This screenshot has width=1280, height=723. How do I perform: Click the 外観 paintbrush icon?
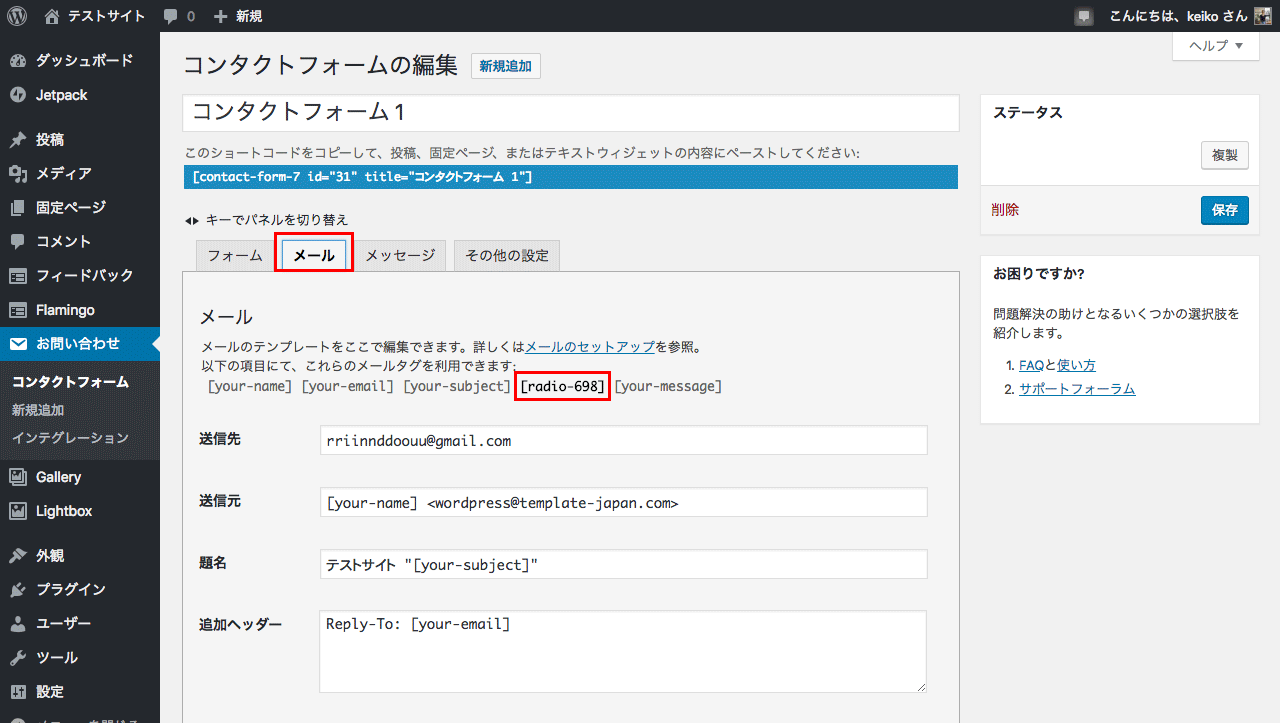point(18,556)
